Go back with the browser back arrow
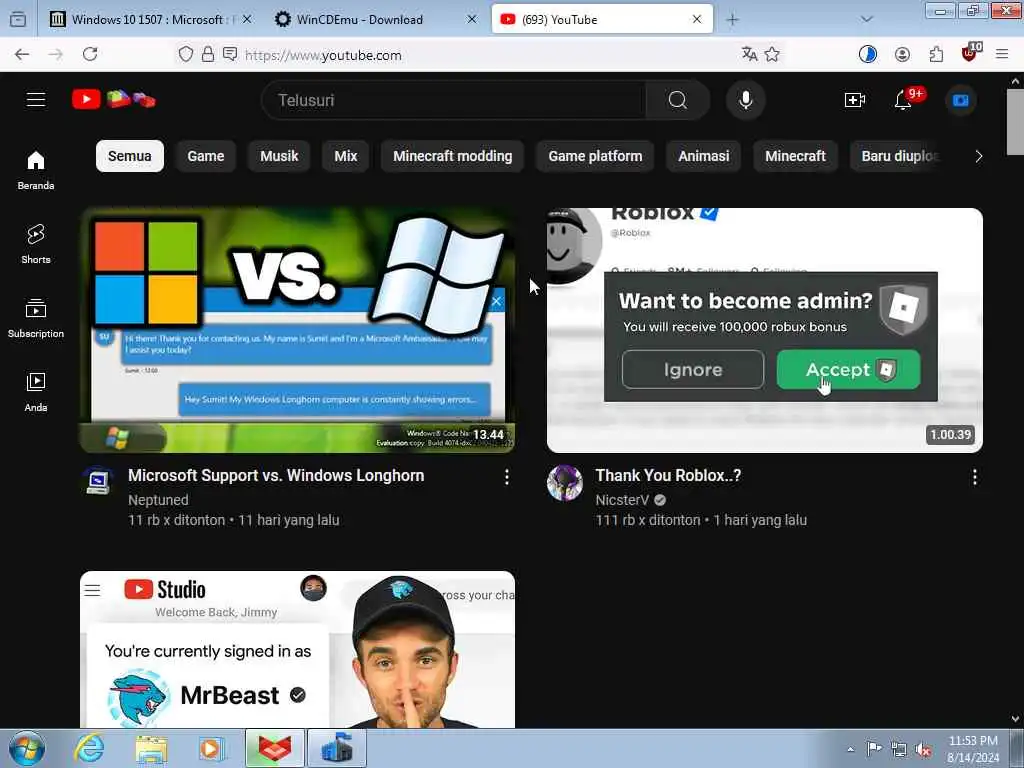Screen dimensions: 1024x768 (22, 54)
